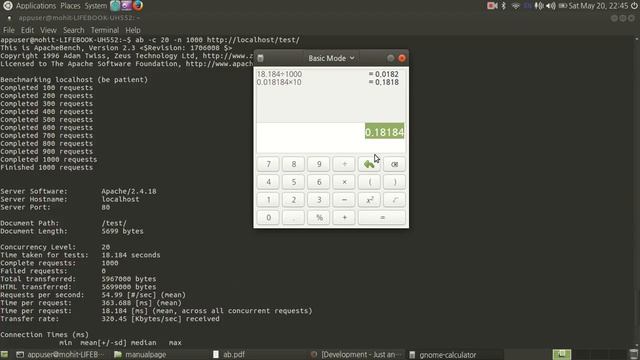Click digit 4 on calculator keypad
The image size is (640, 360).
(x=268, y=182)
